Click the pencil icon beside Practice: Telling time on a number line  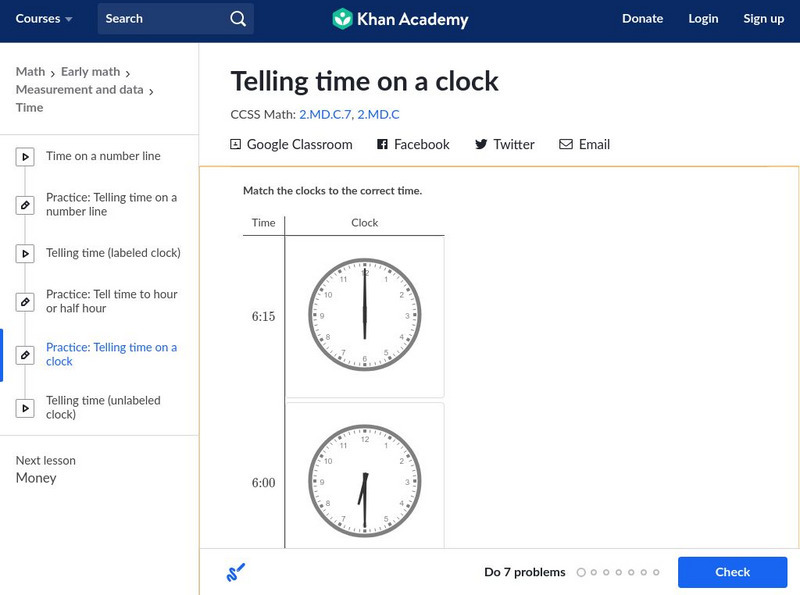[25, 204]
